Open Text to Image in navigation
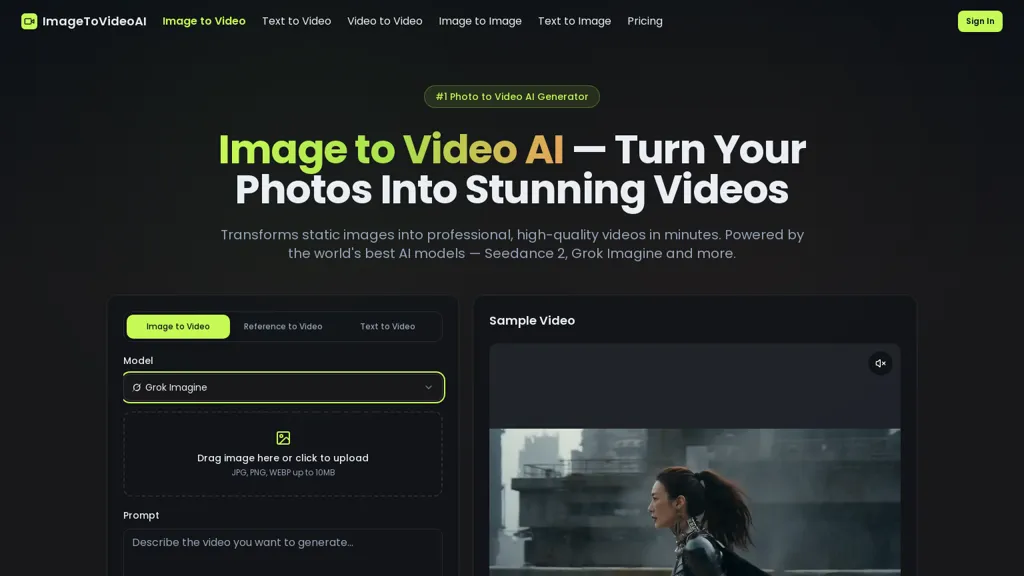 click(x=574, y=21)
